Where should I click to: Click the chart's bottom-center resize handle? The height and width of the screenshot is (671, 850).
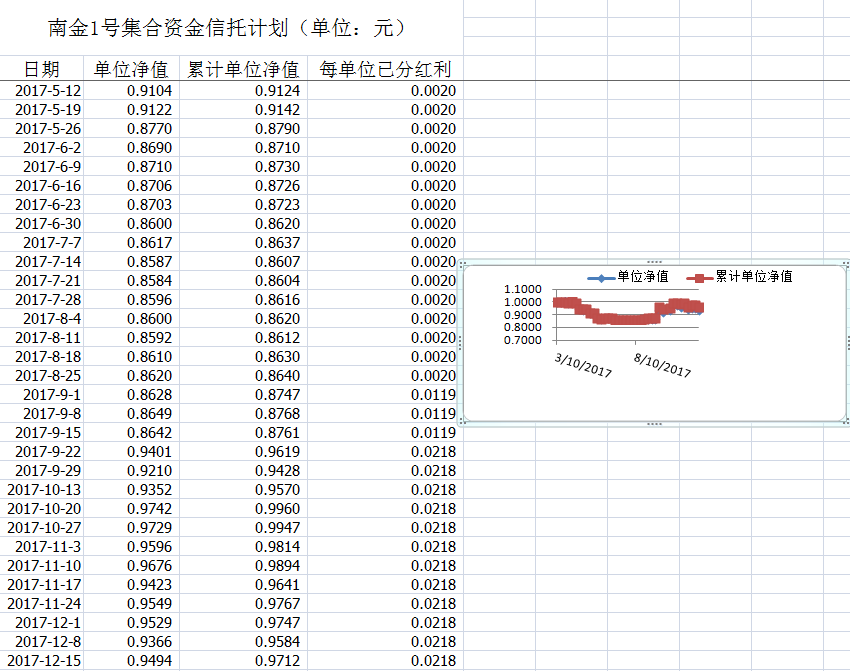[654, 424]
